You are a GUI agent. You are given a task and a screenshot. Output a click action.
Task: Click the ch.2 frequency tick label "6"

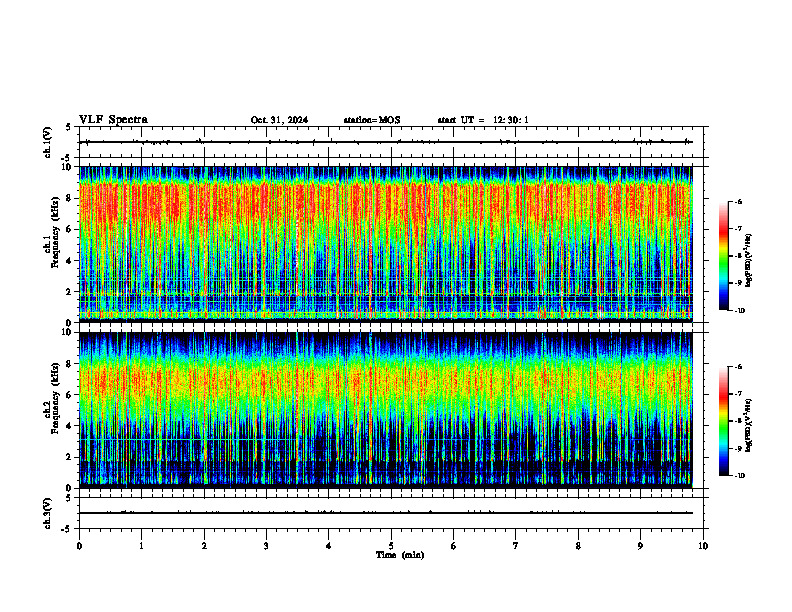click(x=70, y=395)
